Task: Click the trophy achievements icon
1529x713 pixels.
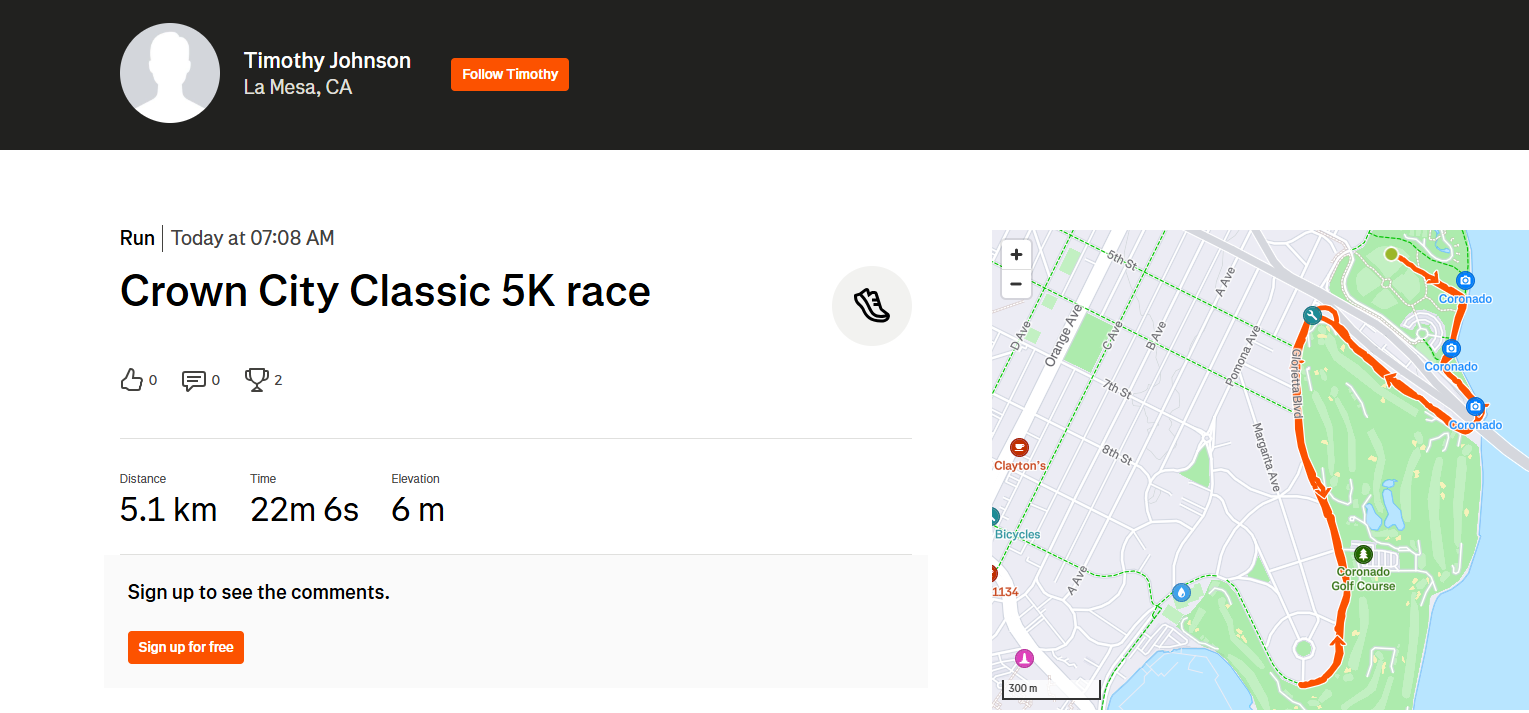Action: tap(257, 380)
